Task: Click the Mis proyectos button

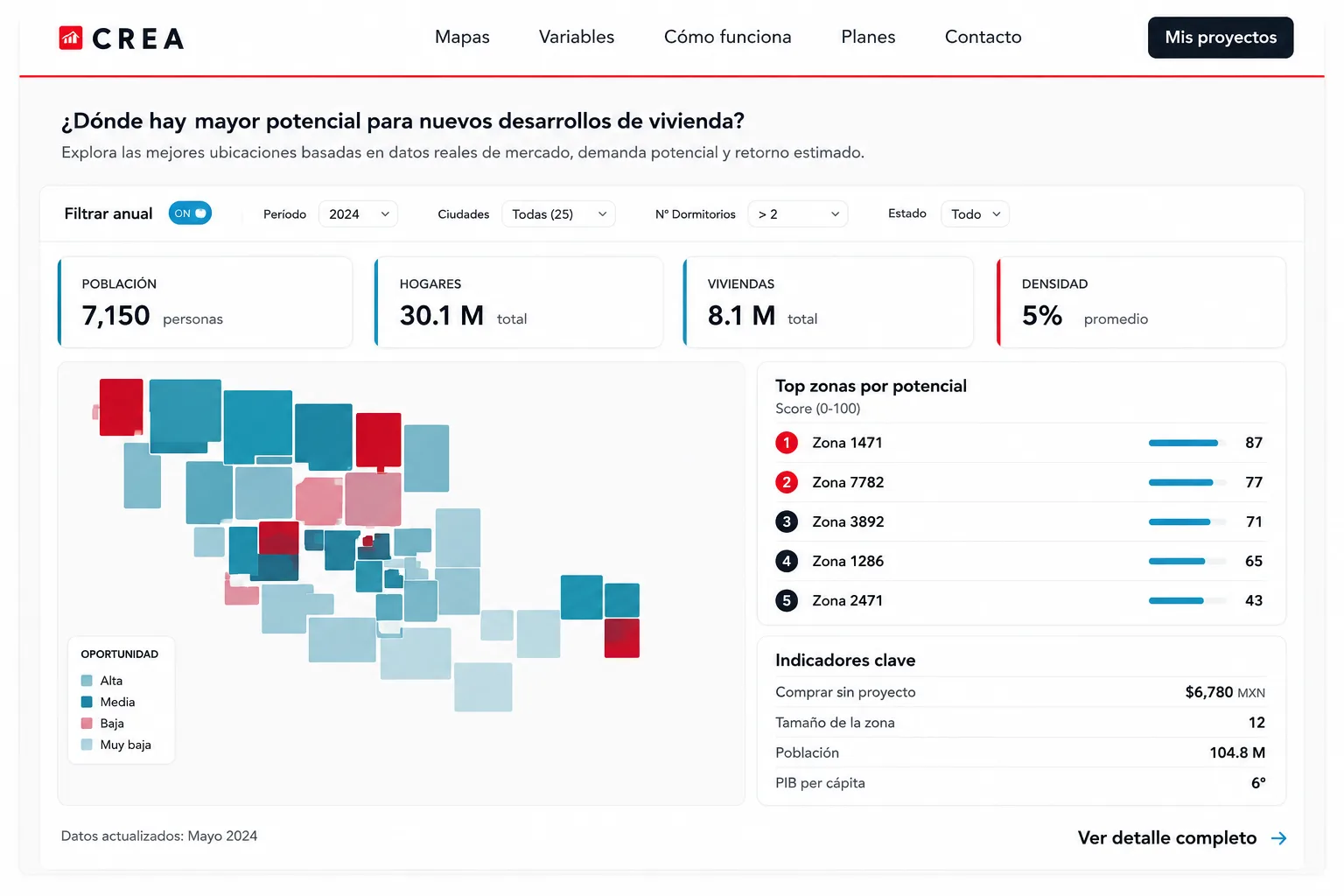Action: 1221,38
